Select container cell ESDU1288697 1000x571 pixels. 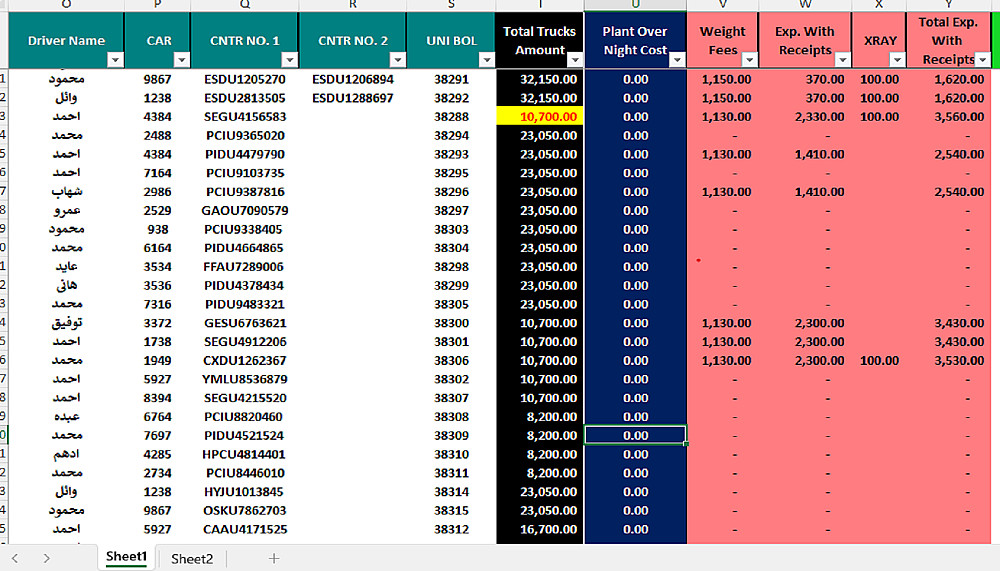[353, 98]
